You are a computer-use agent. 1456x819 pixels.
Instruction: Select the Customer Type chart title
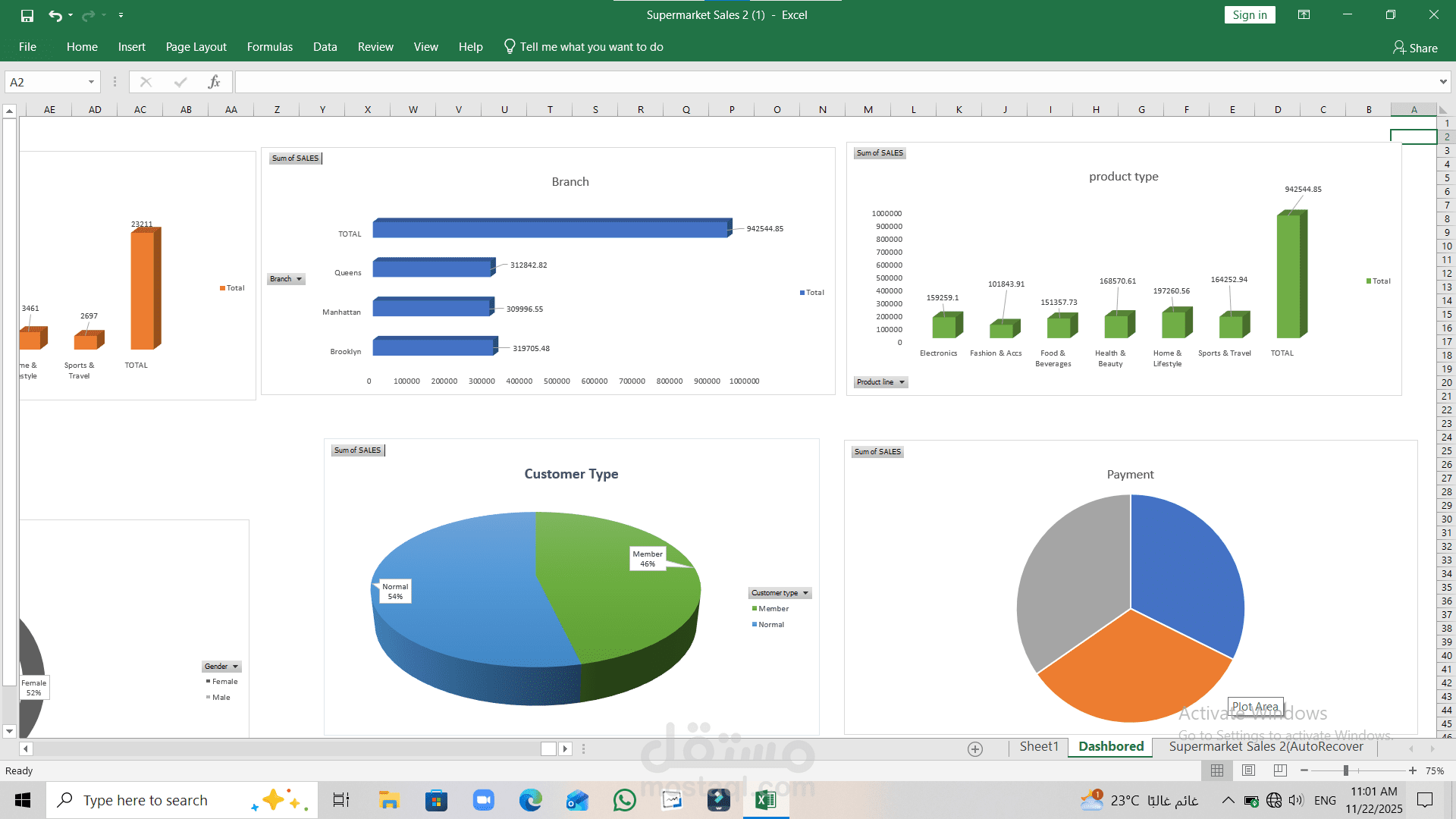pyautogui.click(x=571, y=474)
